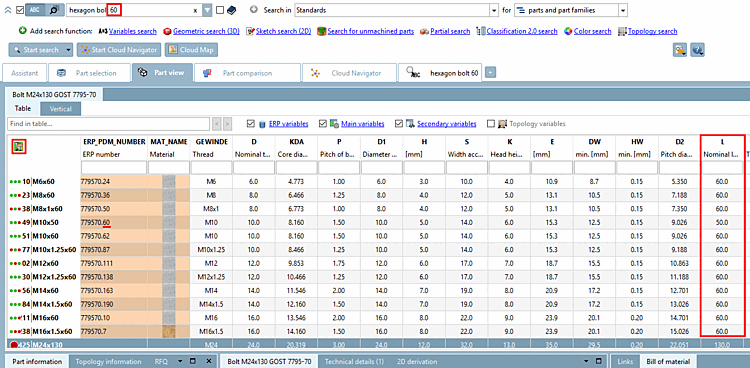Viewport: 750px width, 368px height.
Task: Uncheck the ERP variables checkbox
Action: pos(251,123)
